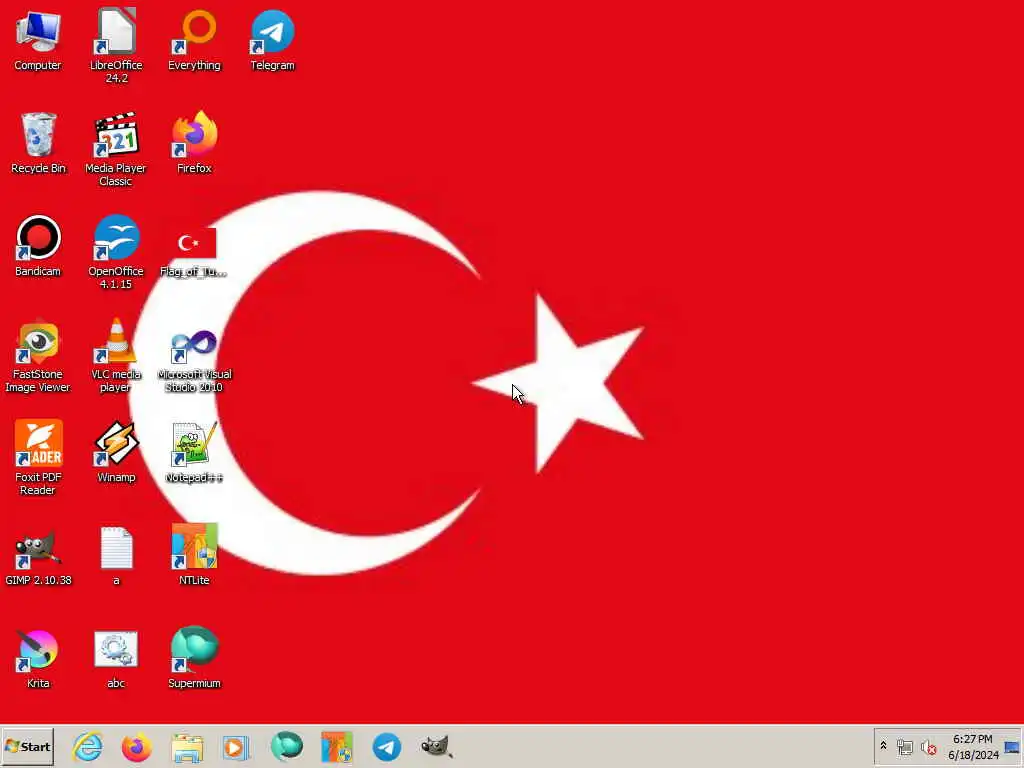Viewport: 1024px width, 768px height.
Task: Select the Computer desktop icon
Action: point(38,40)
